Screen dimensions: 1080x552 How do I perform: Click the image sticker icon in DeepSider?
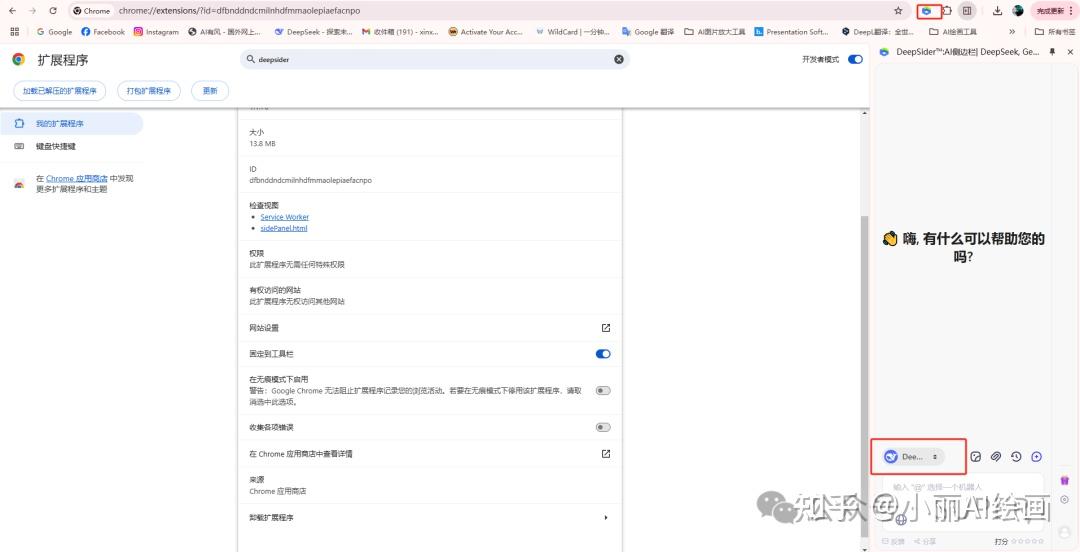975,456
